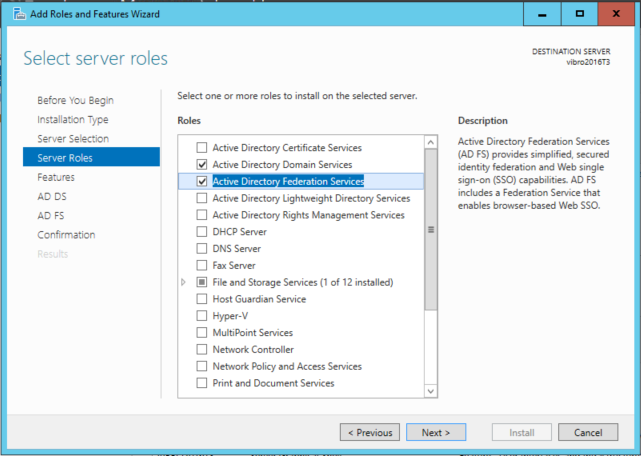Viewport: 641px width, 456px height.
Task: Uncheck Active Directory Federation Services
Action: tap(202, 181)
